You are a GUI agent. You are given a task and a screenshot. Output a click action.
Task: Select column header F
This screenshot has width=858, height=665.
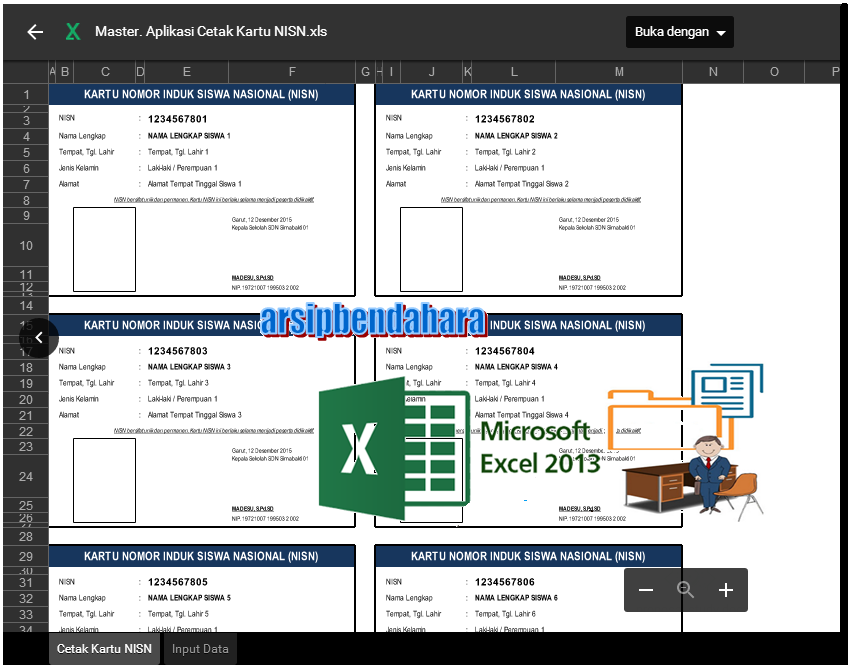coord(292,72)
